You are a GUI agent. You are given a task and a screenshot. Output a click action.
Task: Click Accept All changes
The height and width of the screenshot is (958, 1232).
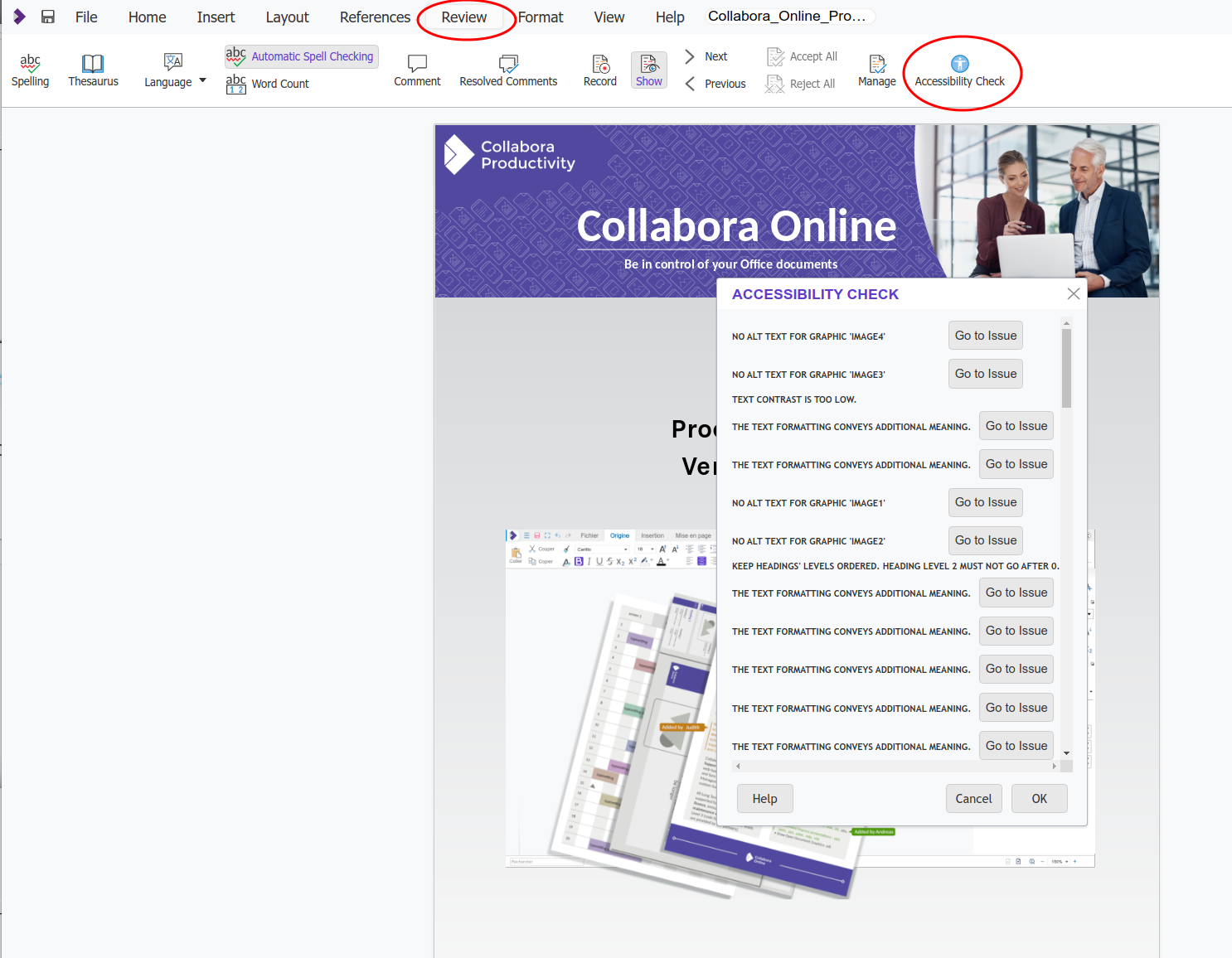(802, 56)
